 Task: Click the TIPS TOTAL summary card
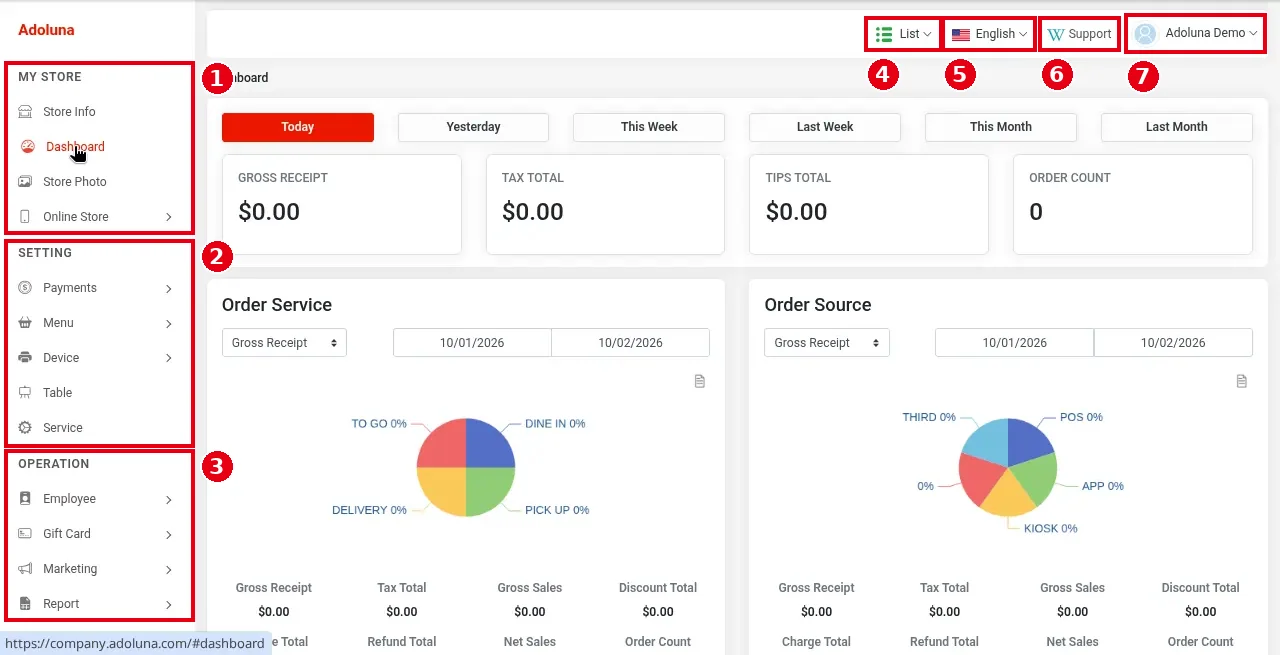[x=869, y=204]
